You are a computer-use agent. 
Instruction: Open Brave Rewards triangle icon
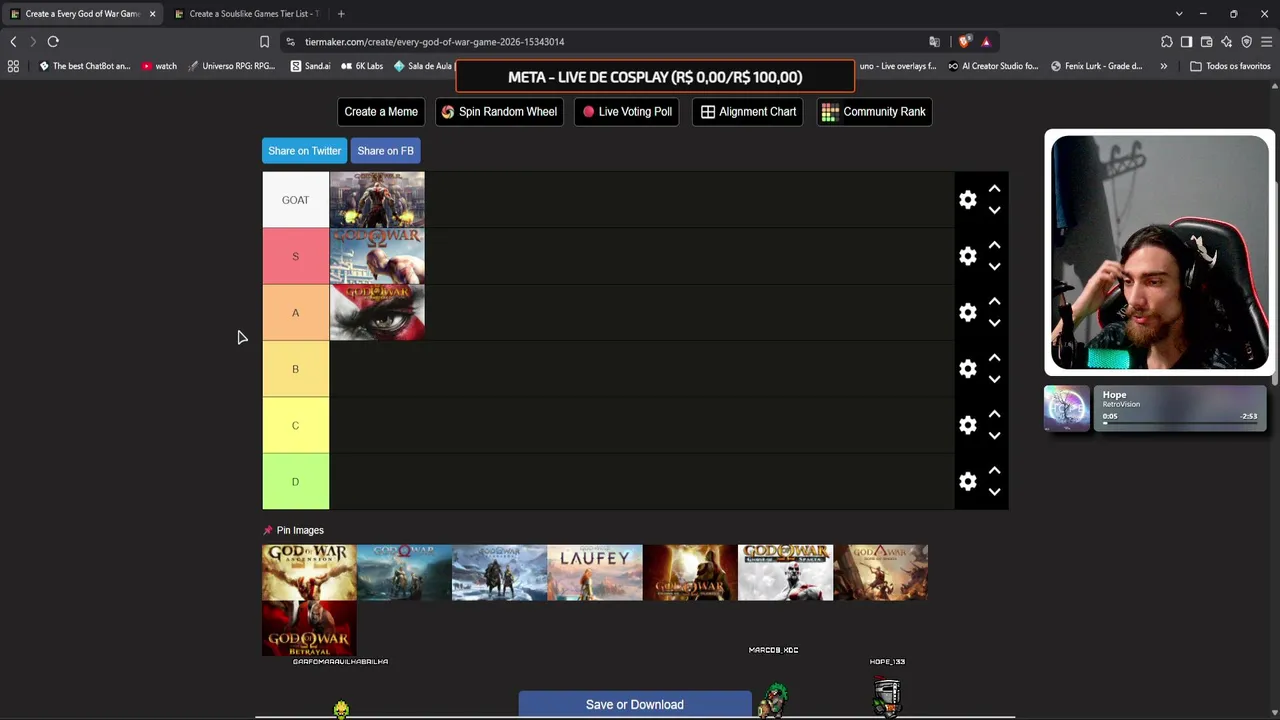point(986,42)
